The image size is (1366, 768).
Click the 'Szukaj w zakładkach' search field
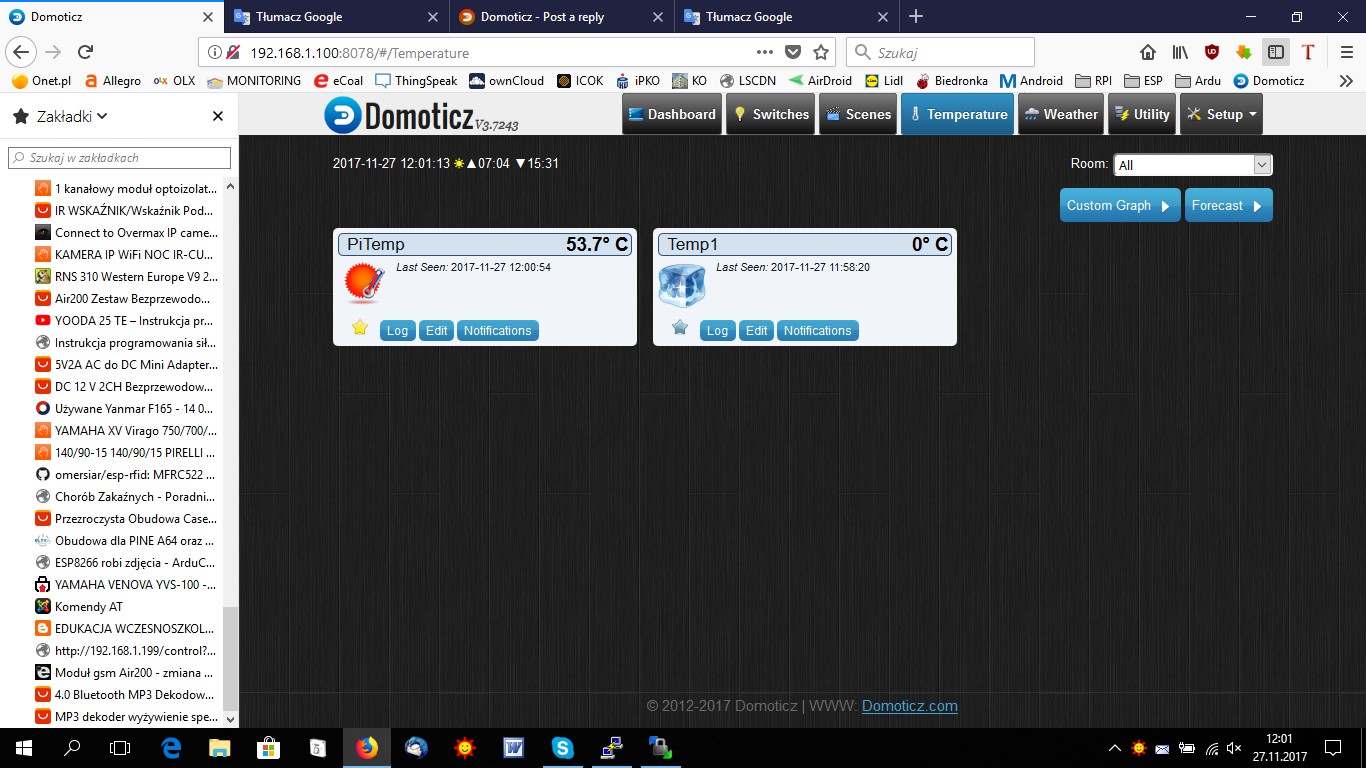[x=119, y=158]
